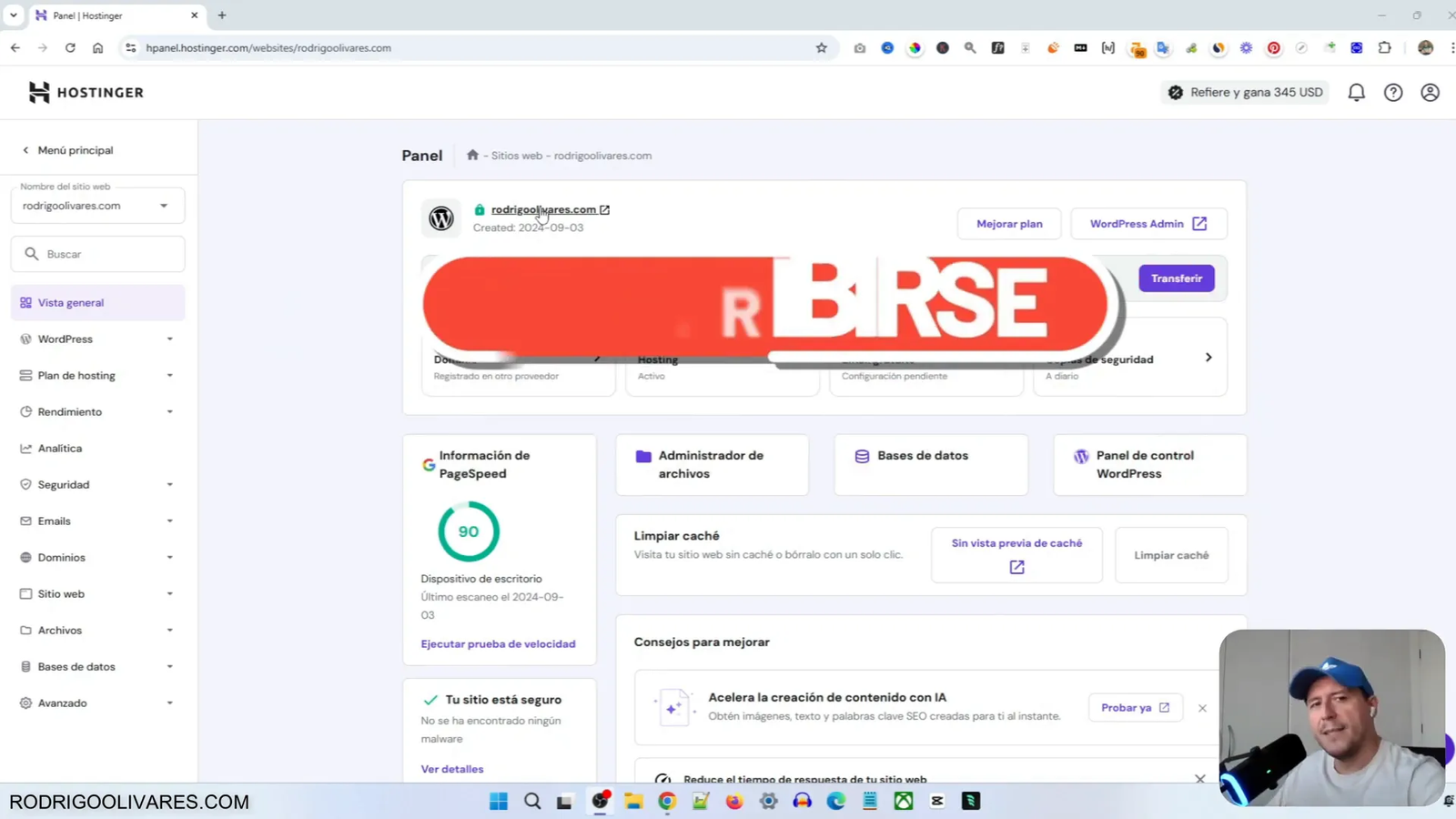The width and height of the screenshot is (1456, 819).
Task: Go back with Menú principal
Action: click(x=67, y=149)
